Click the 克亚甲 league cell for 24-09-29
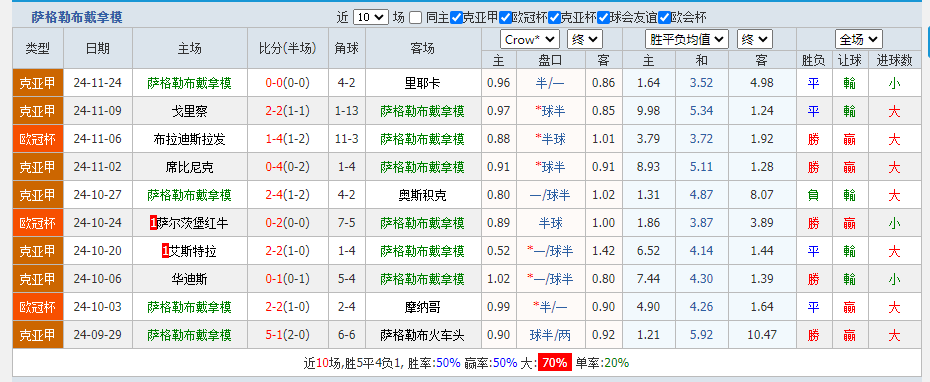This screenshot has width=930, height=382. tap(37, 335)
